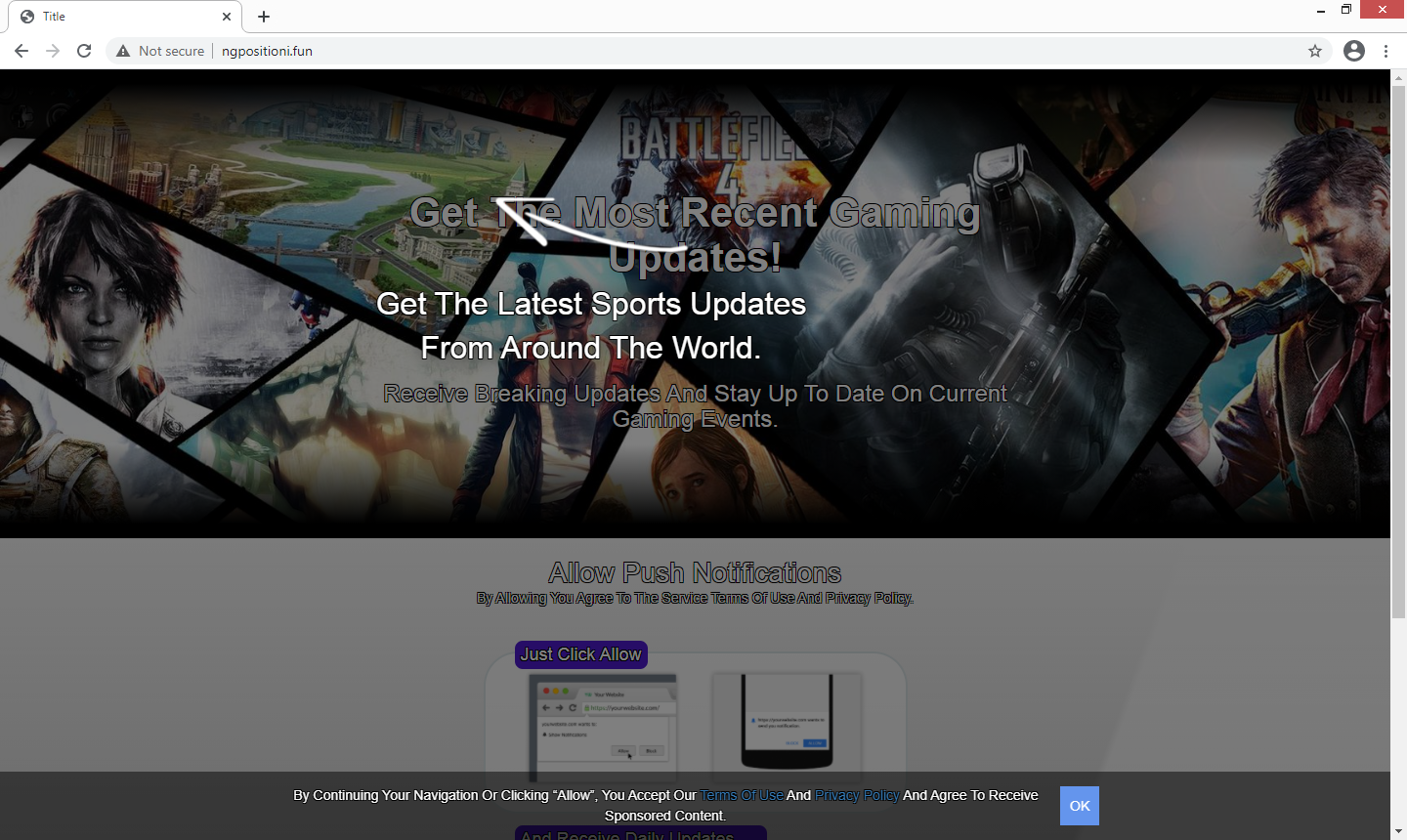This screenshot has width=1407, height=840.
Task: Click the scrollbar up arrow
Action: tap(1398, 77)
